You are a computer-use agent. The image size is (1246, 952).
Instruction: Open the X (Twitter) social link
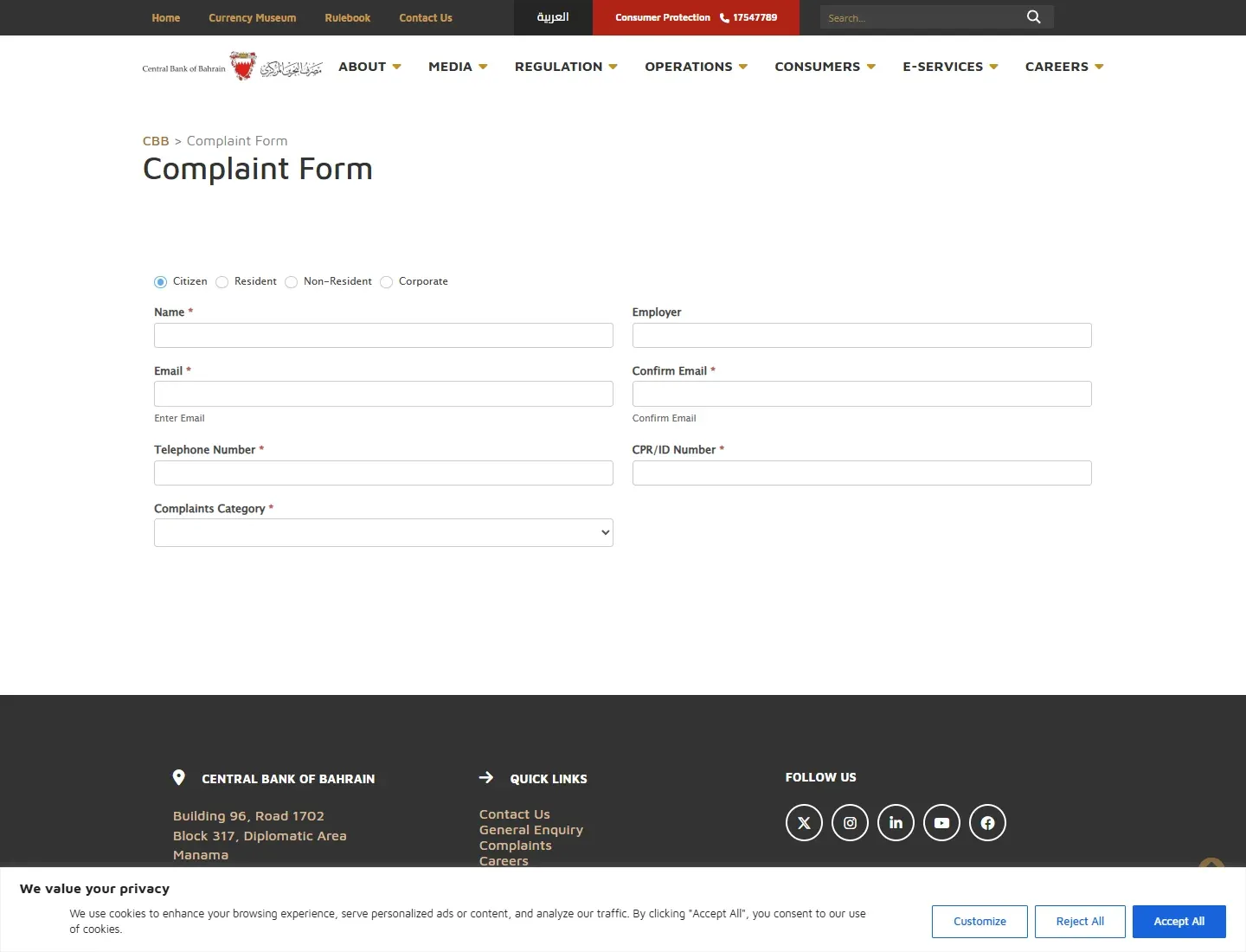click(x=804, y=823)
